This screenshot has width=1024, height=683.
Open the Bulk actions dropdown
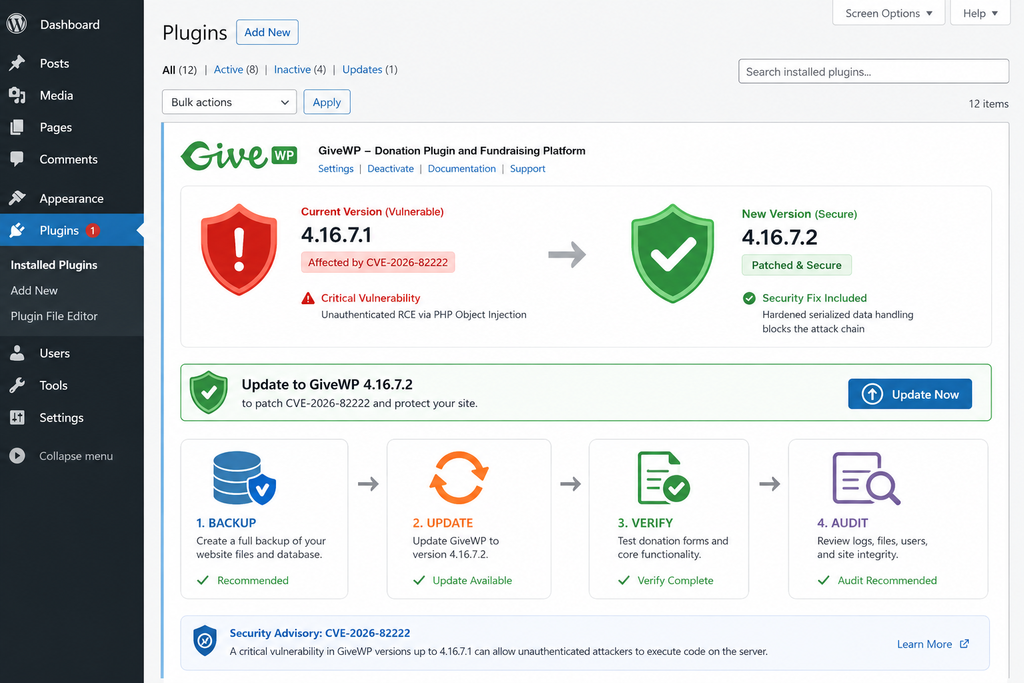pyautogui.click(x=229, y=102)
